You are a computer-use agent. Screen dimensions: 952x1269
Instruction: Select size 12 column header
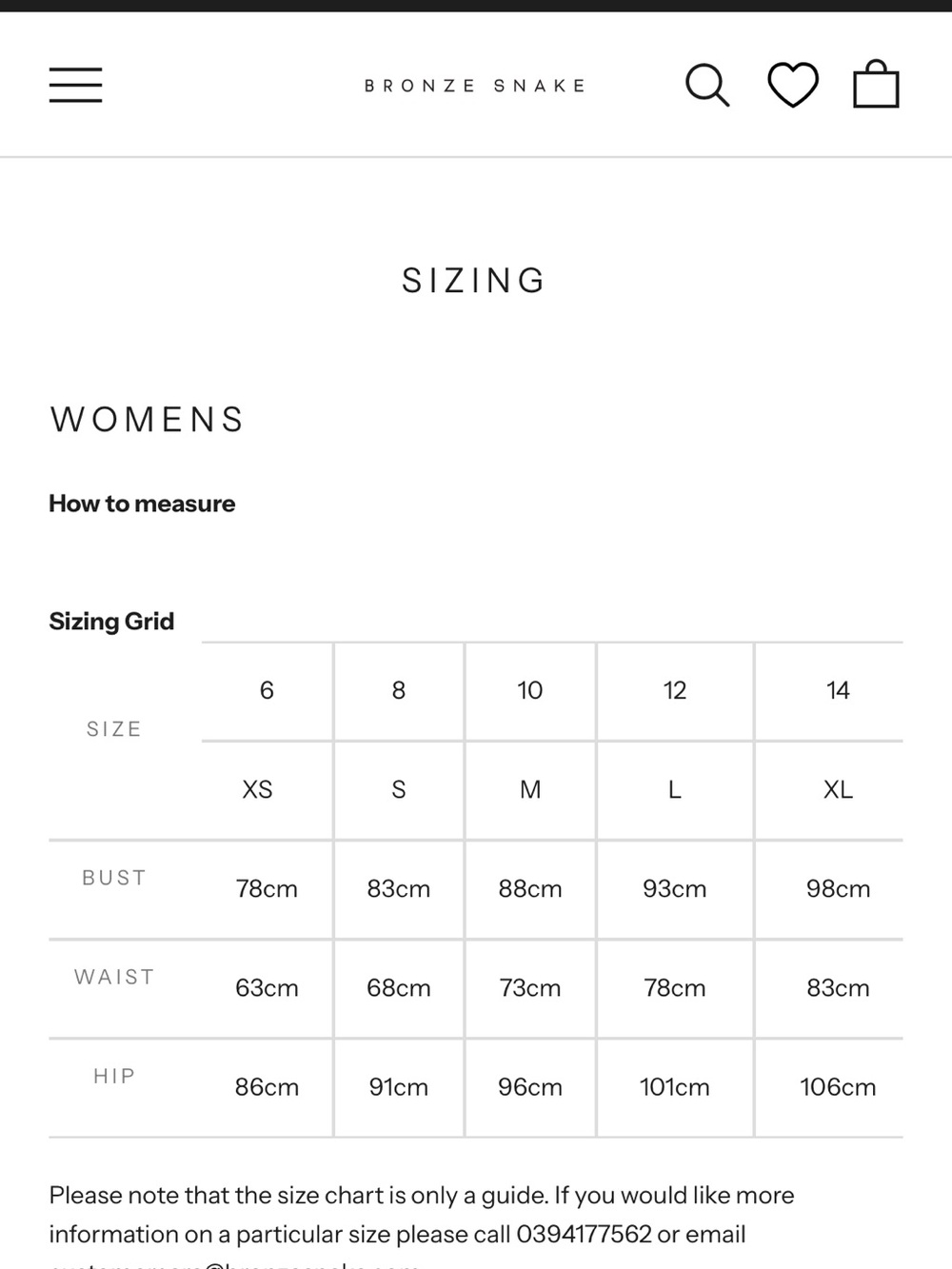[675, 690]
